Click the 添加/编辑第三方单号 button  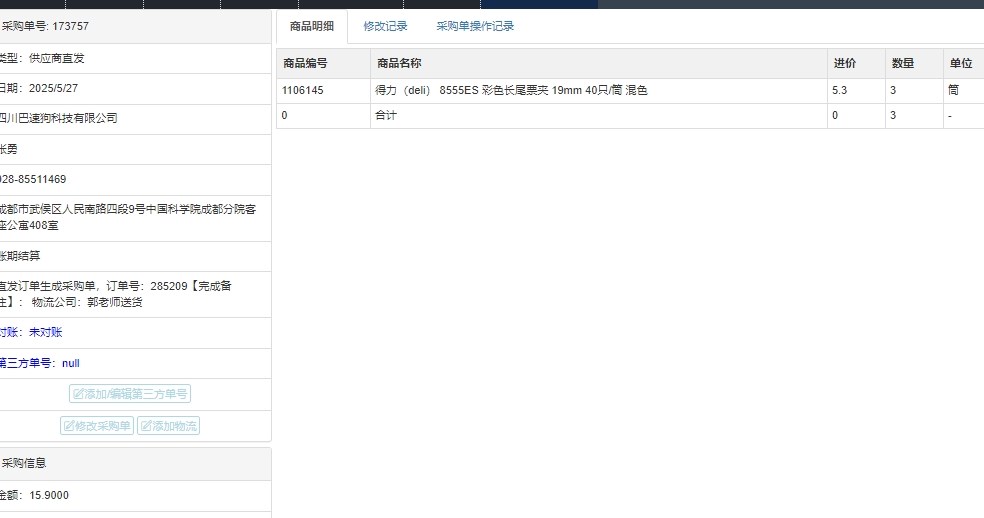(130, 394)
